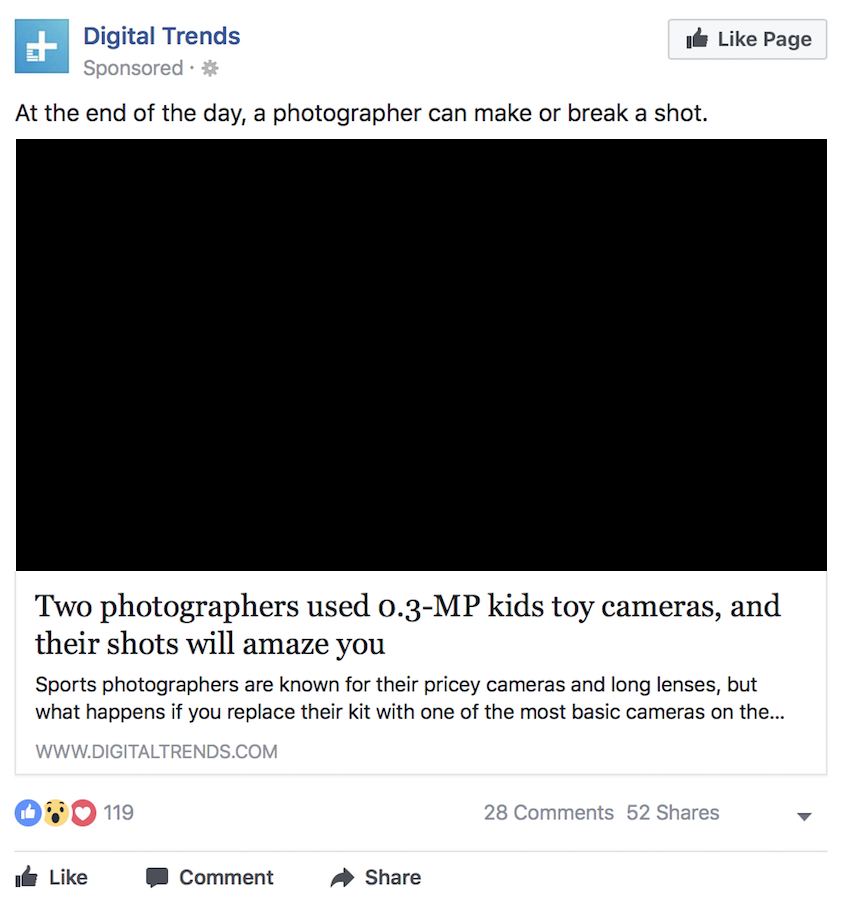Click the thumbs-up icon in Like Page button
Image resolution: width=842 pixels, height=900 pixels.
point(697,38)
